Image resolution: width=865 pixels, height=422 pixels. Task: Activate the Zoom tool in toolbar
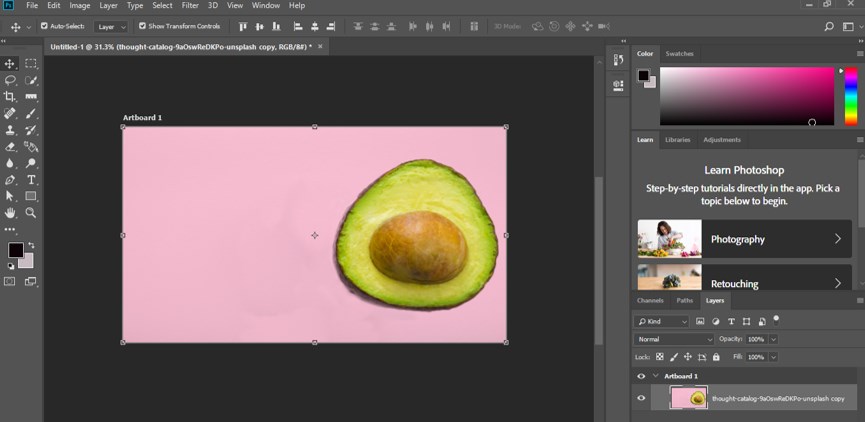pos(31,213)
